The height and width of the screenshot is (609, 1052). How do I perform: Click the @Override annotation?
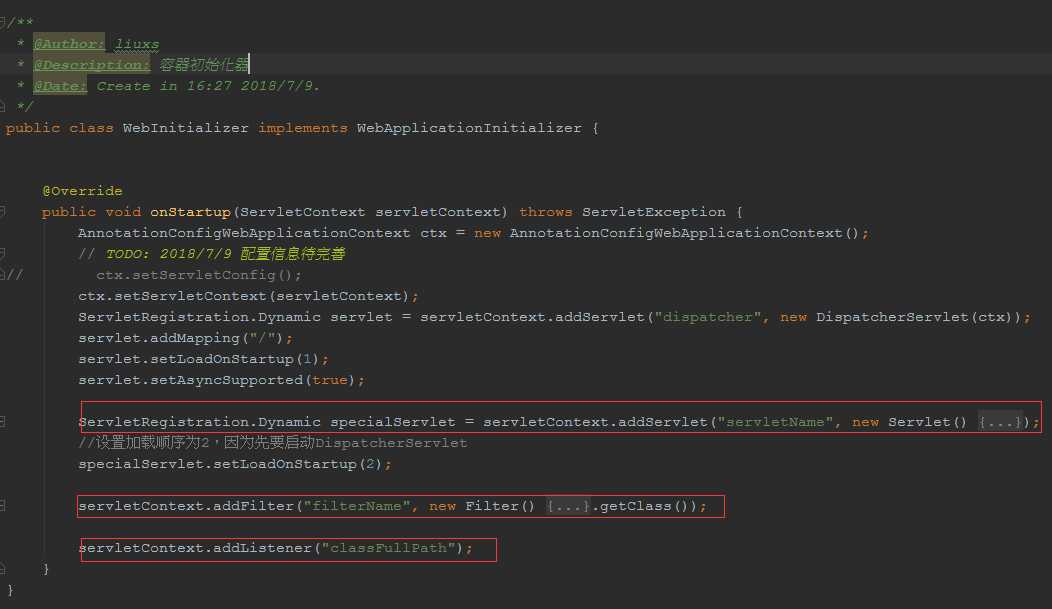(83, 191)
